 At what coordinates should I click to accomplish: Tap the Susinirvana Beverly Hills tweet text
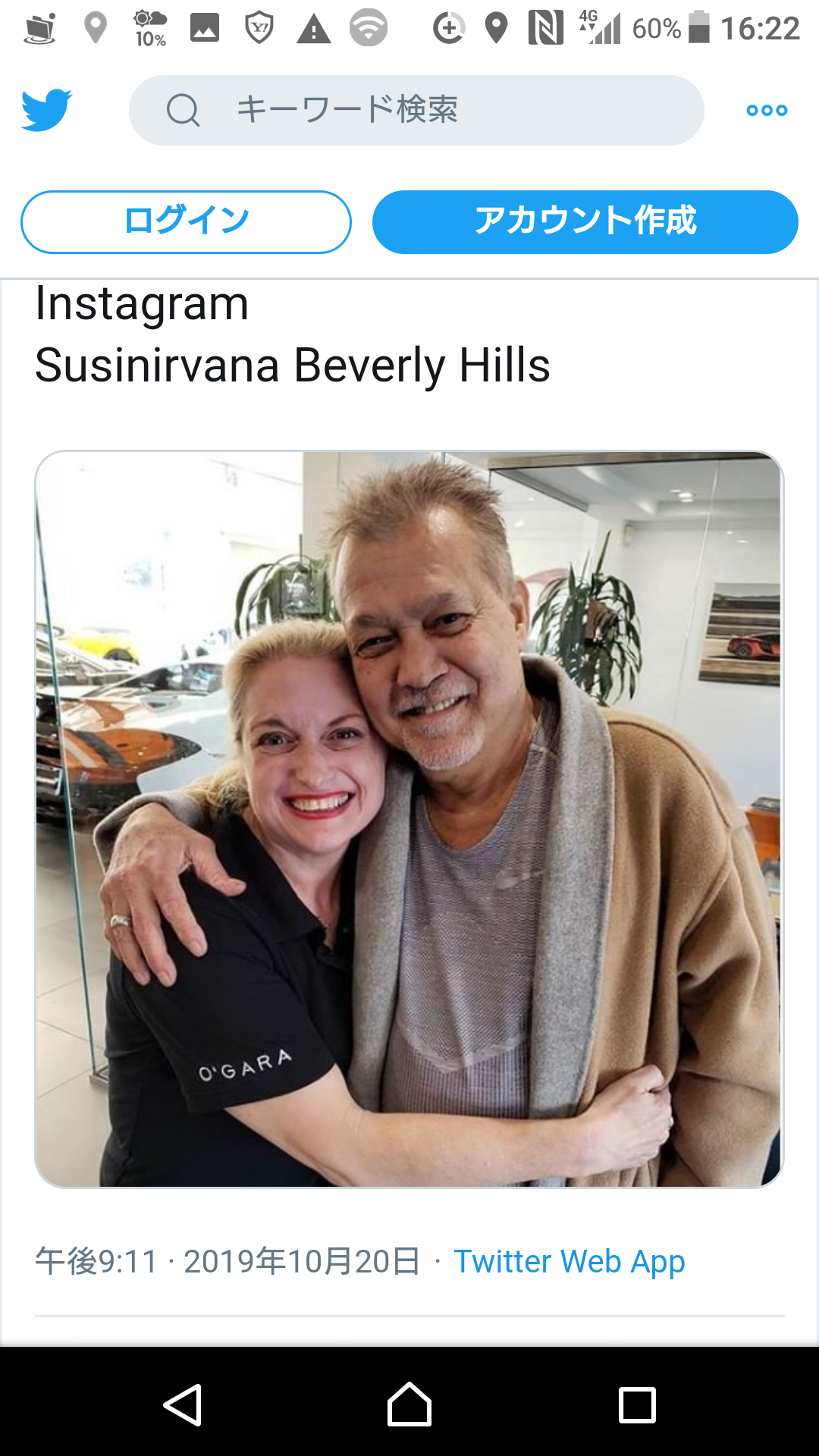tap(293, 366)
